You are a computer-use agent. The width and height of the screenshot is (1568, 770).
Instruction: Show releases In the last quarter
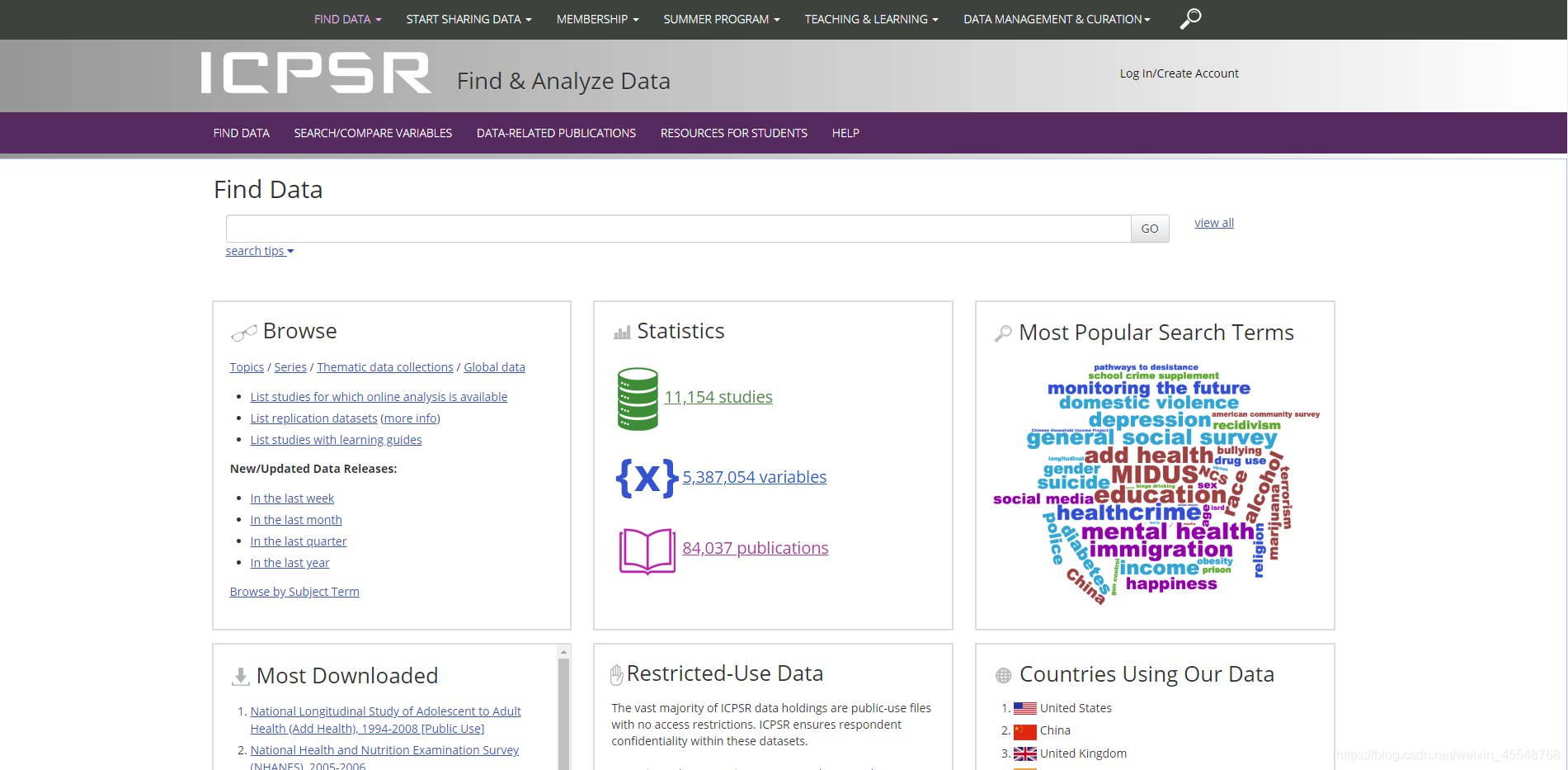click(x=299, y=541)
